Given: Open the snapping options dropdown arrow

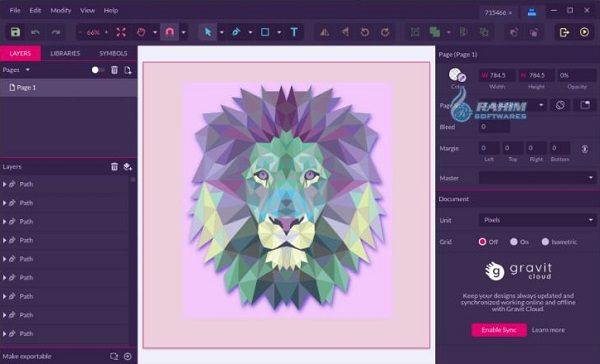Looking at the screenshot, I should tap(184, 33).
